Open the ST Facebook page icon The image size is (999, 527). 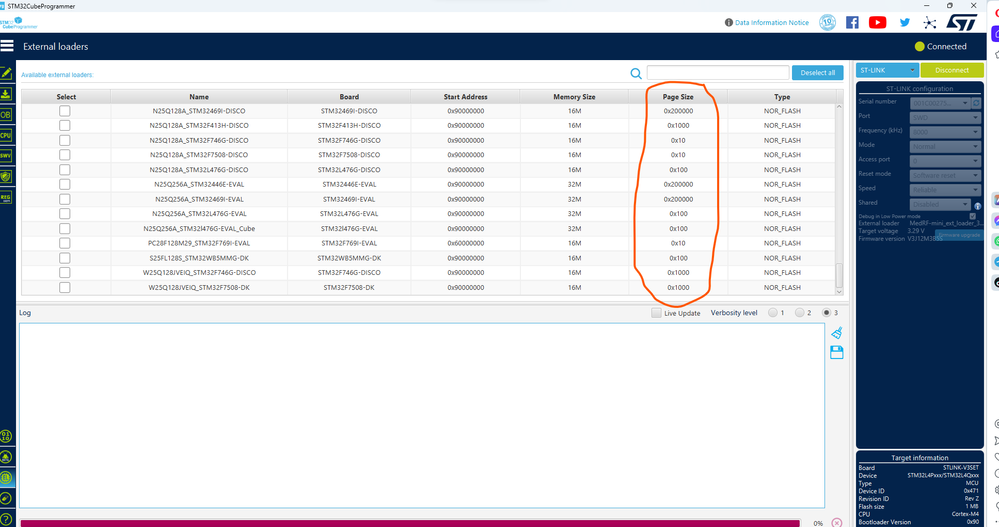[852, 22]
